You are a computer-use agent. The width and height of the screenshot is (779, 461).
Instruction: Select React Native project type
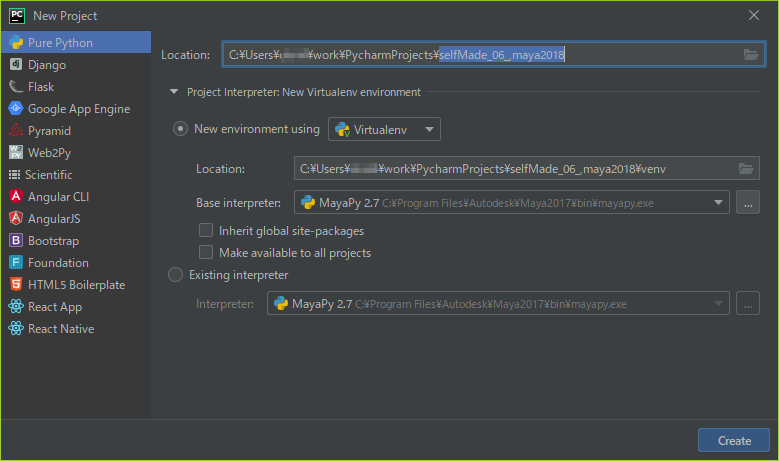pos(76,328)
